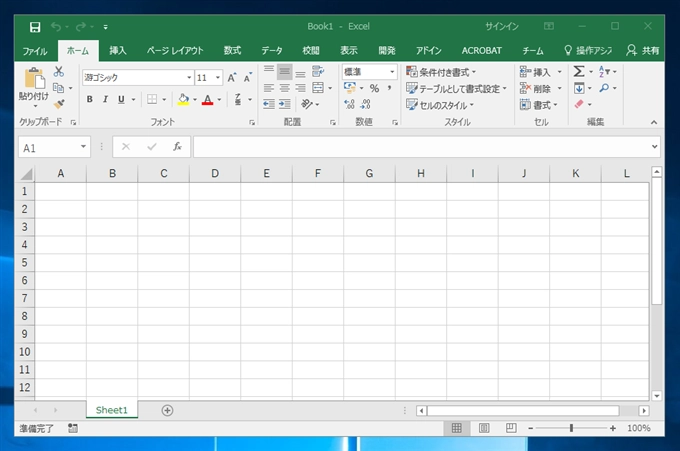The height and width of the screenshot is (451, 680).
Task: Open conditional formatting menu
Action: [441, 72]
